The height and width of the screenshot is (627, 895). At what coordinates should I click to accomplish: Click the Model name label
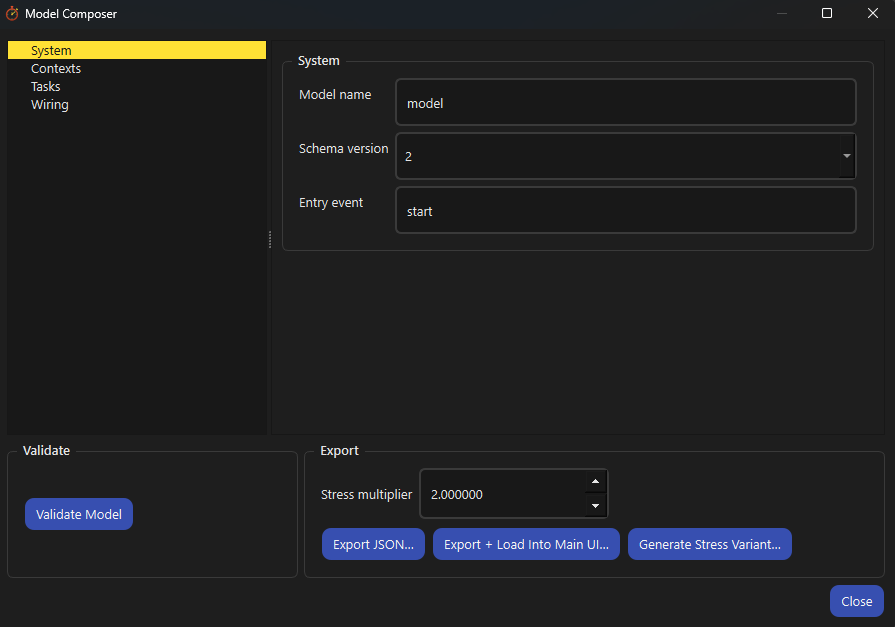[335, 95]
